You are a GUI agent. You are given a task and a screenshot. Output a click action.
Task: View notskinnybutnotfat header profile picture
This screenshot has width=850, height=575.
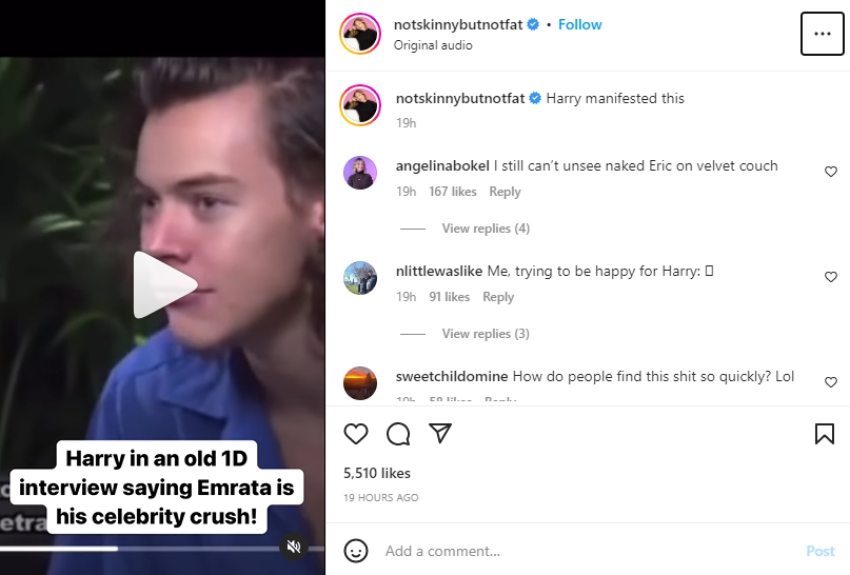(x=360, y=34)
